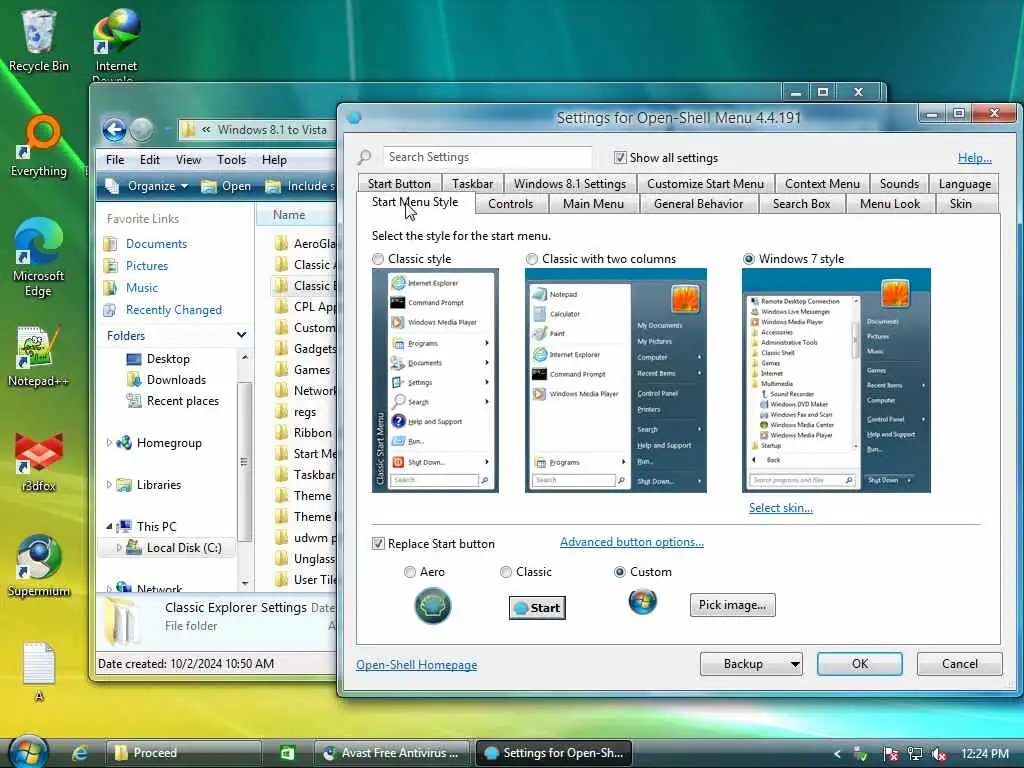Open the Microsoft Edge desktop icon
The height and width of the screenshot is (768, 1024).
(39, 258)
